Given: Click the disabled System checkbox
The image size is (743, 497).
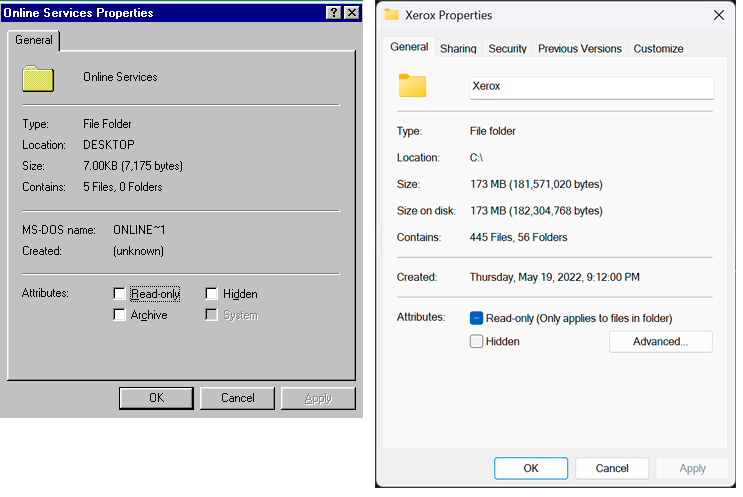Looking at the screenshot, I should [211, 315].
